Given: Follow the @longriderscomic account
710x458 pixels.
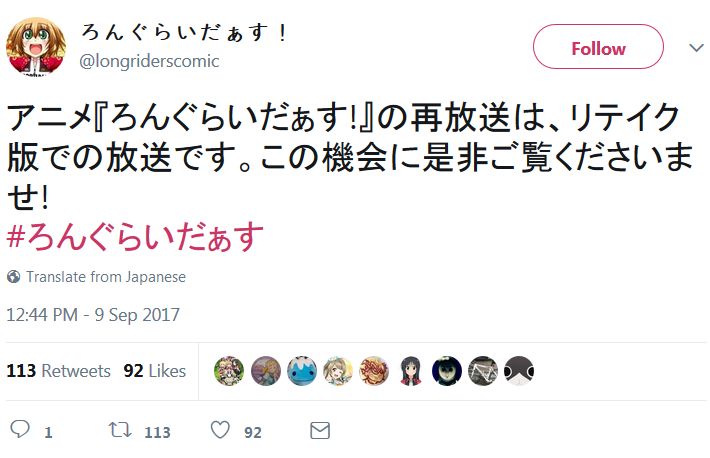Looking at the screenshot, I should coord(598,47).
